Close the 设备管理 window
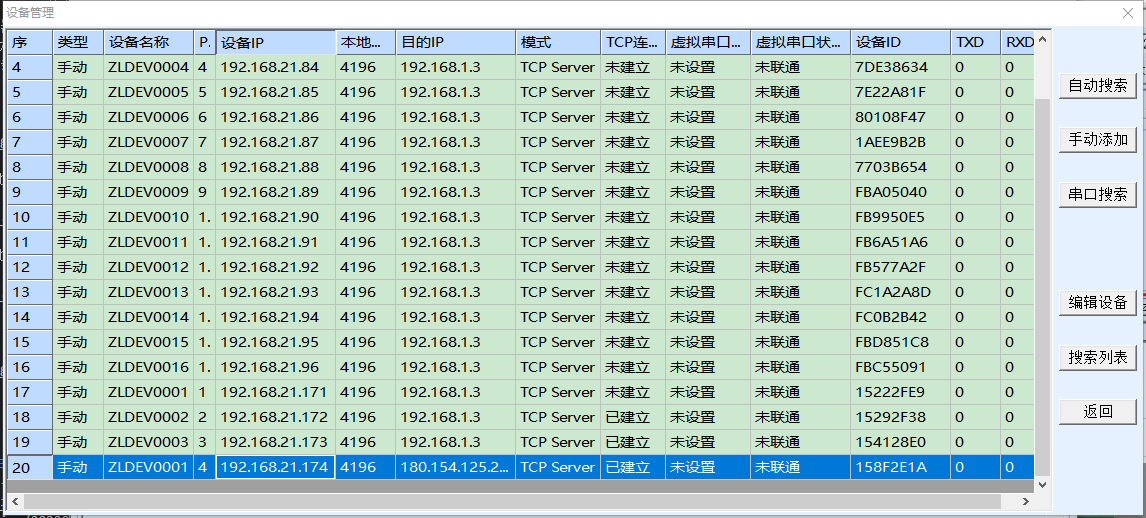1146x518 pixels. pyautogui.click(x=1128, y=12)
